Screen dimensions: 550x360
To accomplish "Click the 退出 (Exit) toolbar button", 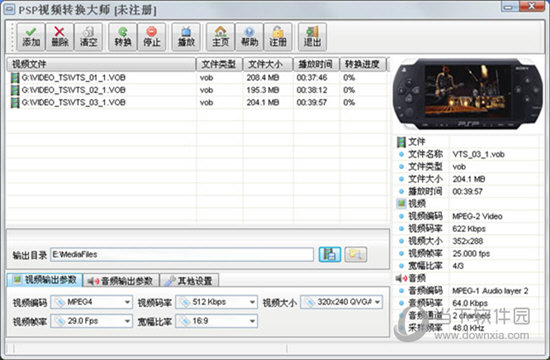I will [x=312, y=37].
